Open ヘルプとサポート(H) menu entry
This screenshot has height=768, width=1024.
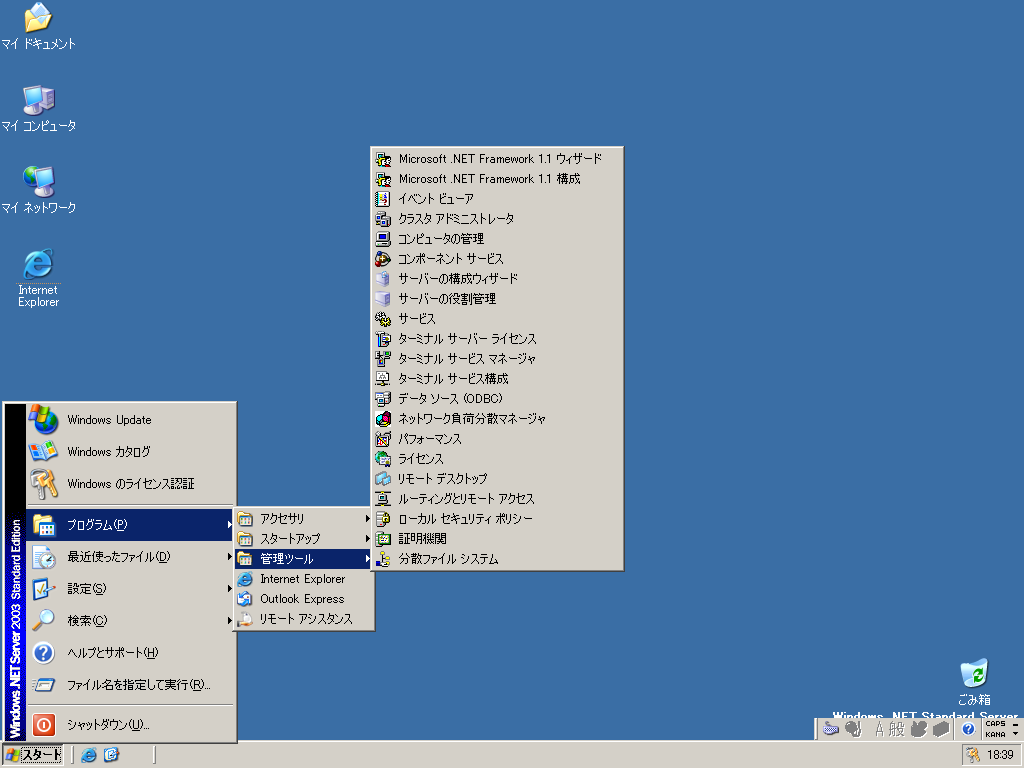pyautogui.click(x=131, y=652)
